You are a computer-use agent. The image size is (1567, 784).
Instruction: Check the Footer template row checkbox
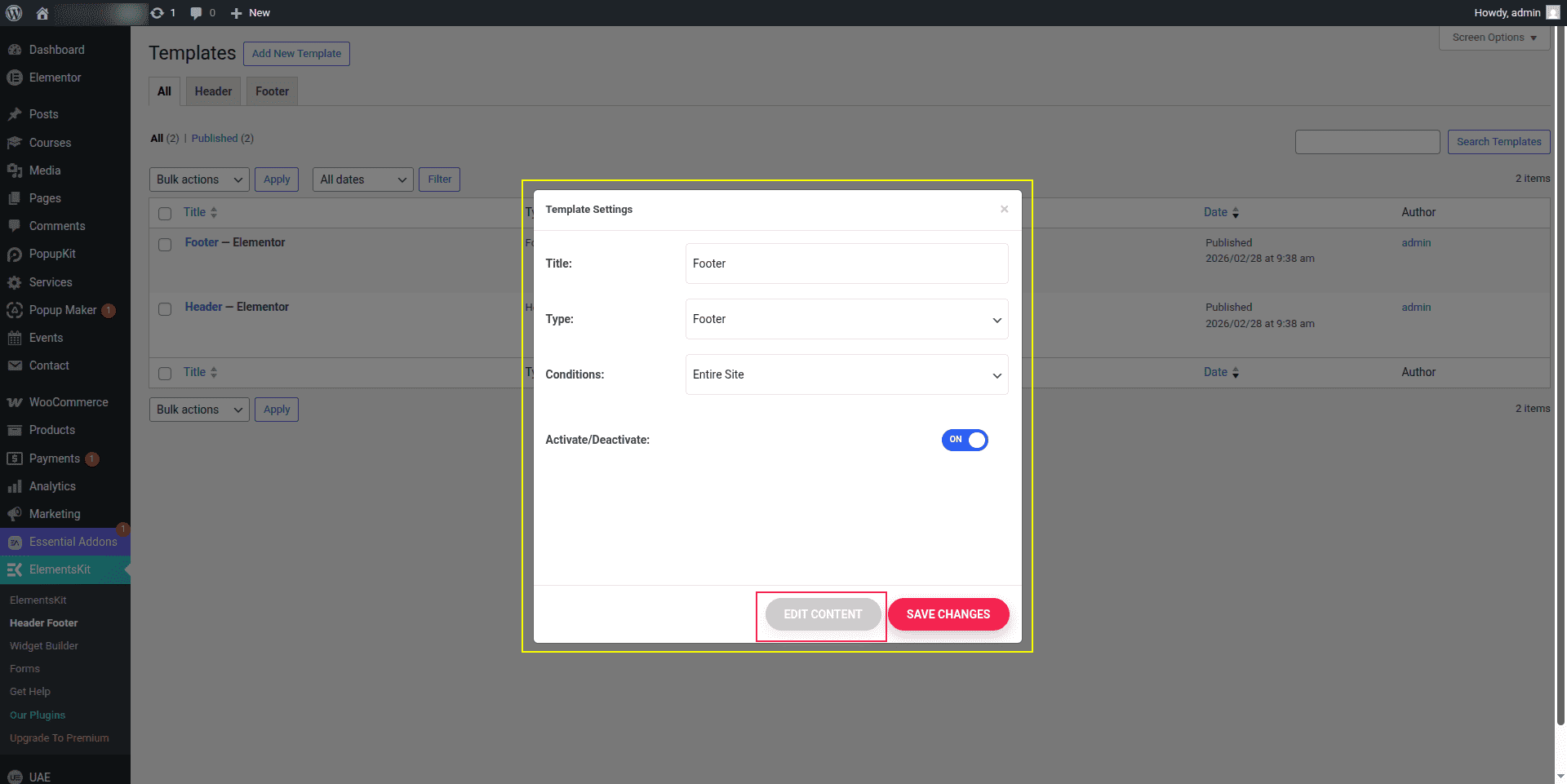click(165, 245)
